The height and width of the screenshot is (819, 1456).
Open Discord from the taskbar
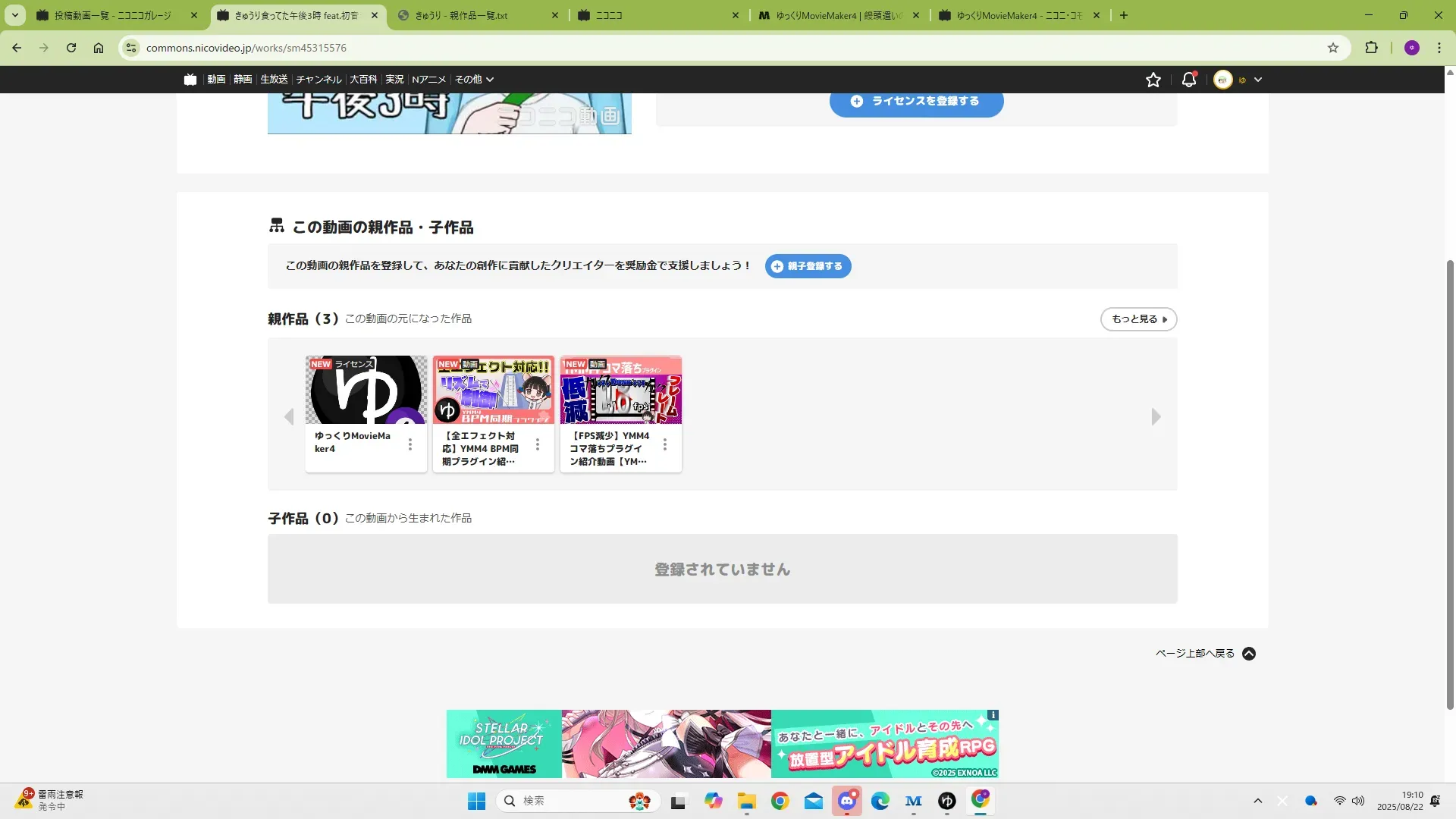coord(847,801)
